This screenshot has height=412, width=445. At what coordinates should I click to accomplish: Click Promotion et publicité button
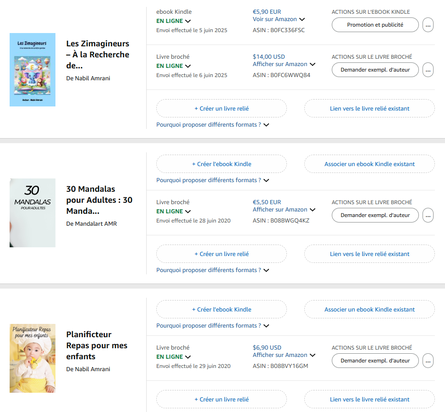click(375, 25)
